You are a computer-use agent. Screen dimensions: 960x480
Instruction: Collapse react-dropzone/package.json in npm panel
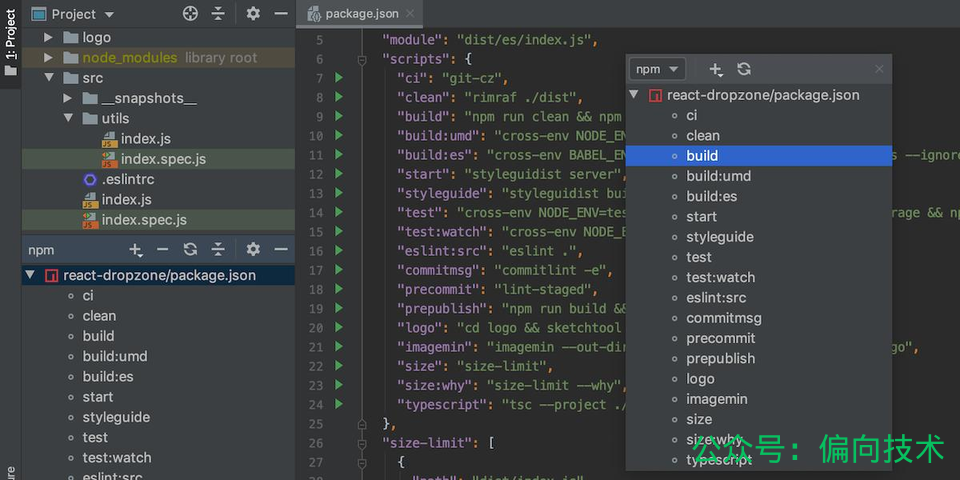(x=30, y=275)
